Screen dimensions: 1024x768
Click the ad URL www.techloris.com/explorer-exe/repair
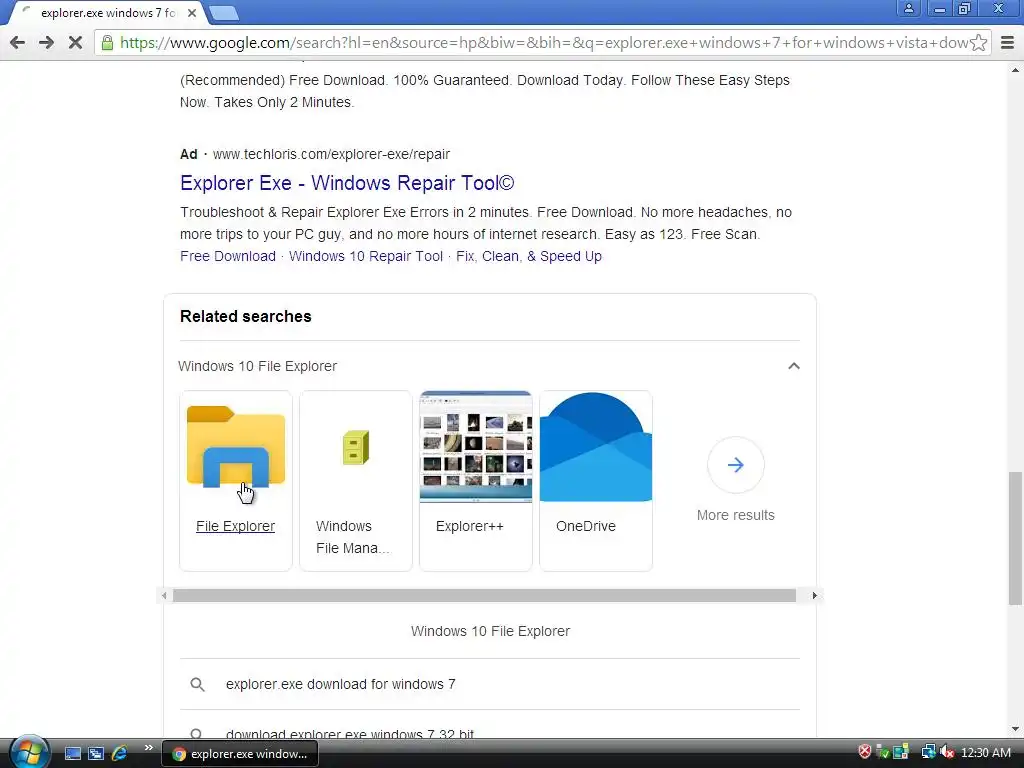(331, 154)
